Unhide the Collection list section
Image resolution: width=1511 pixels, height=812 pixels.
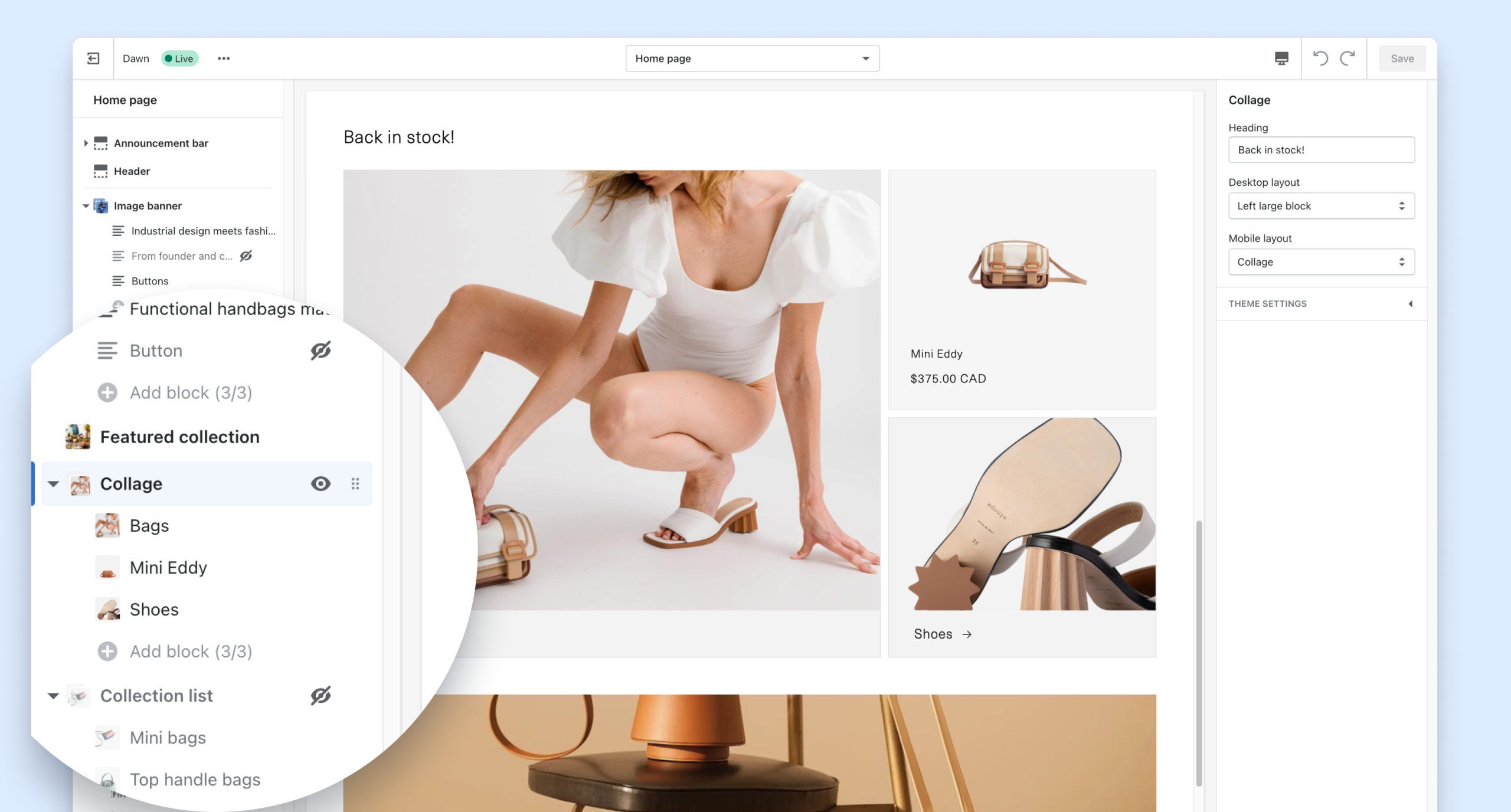[320, 695]
